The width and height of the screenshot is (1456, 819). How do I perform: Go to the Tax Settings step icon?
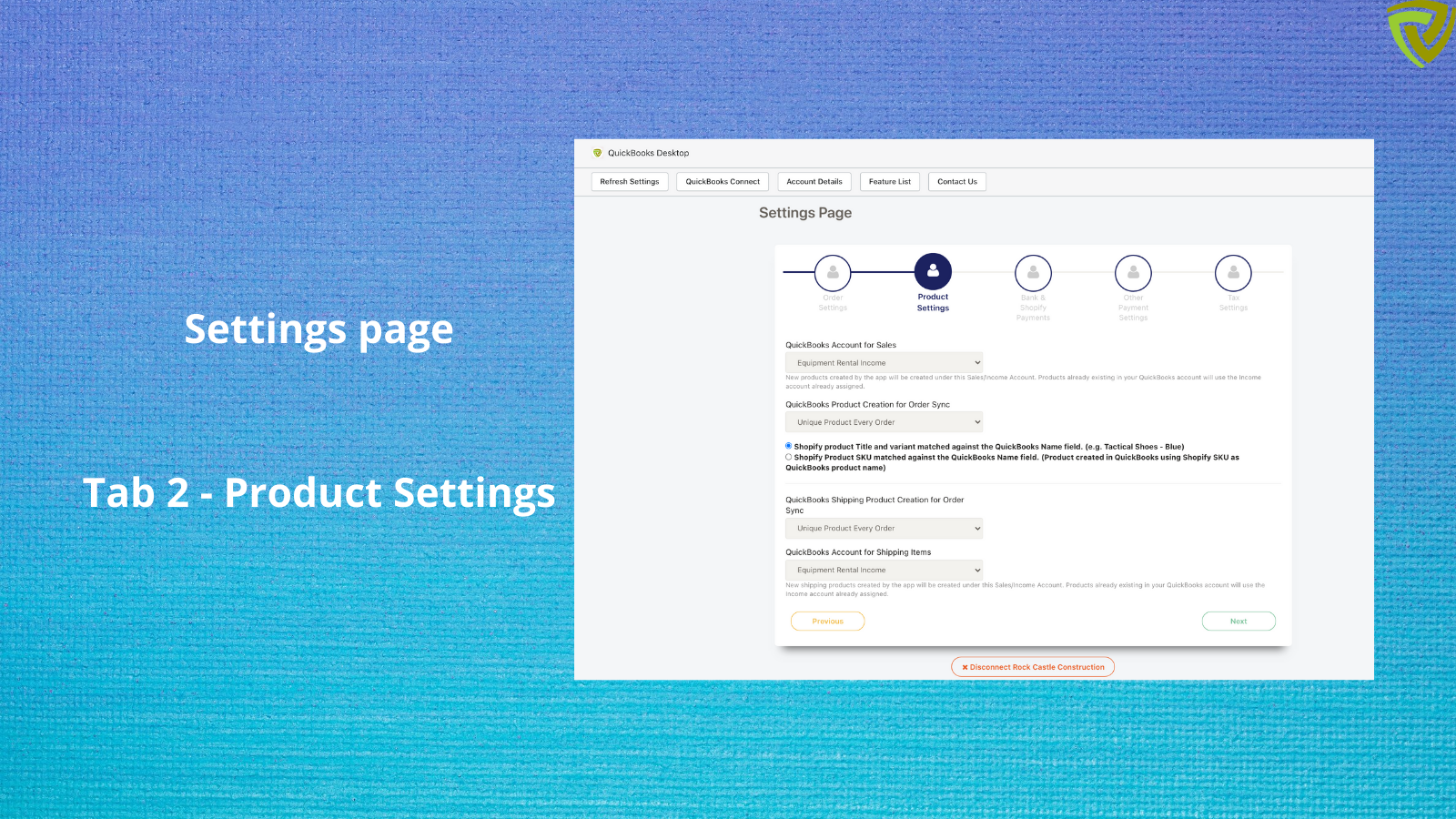(1233, 272)
